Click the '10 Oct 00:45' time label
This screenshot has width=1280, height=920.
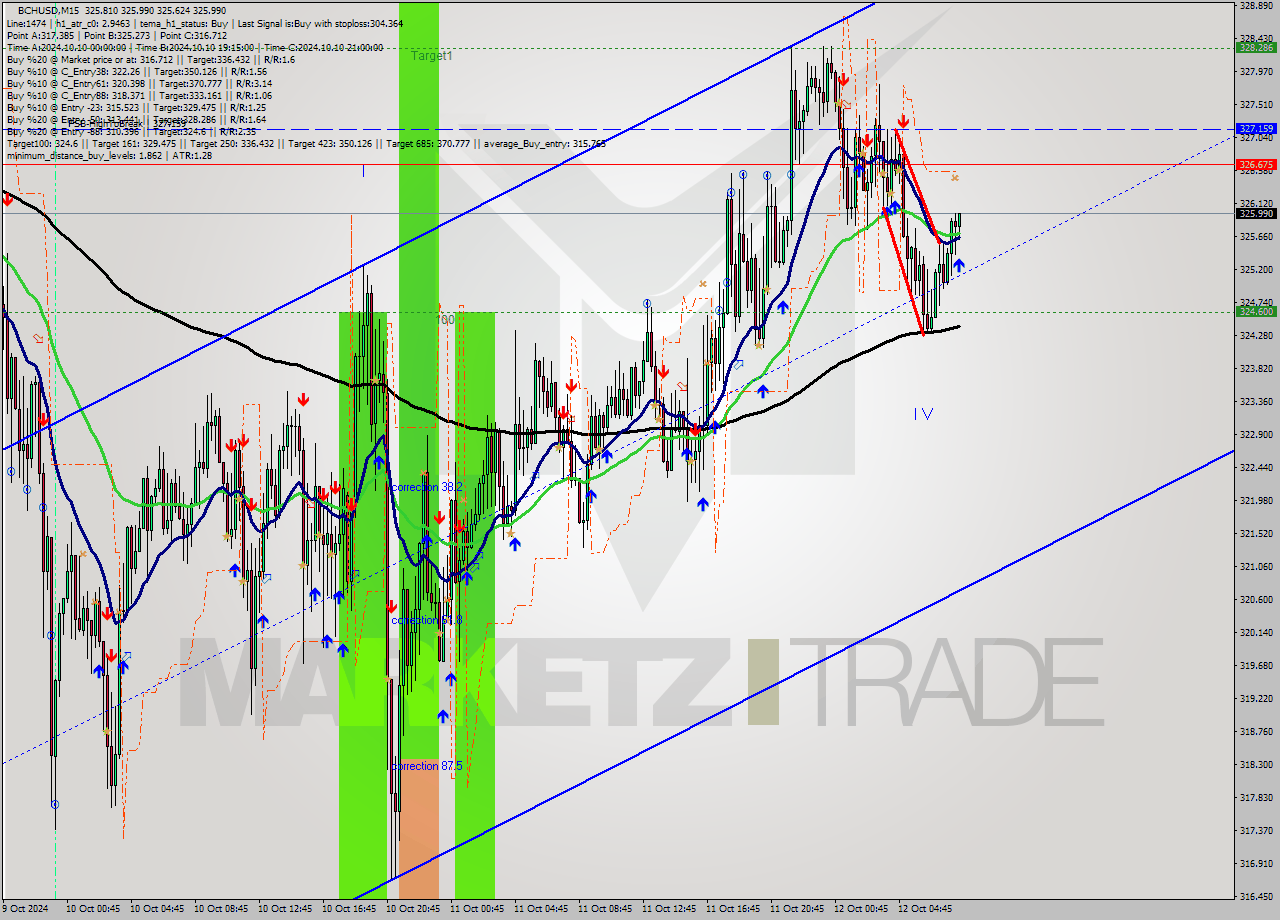click(93, 909)
